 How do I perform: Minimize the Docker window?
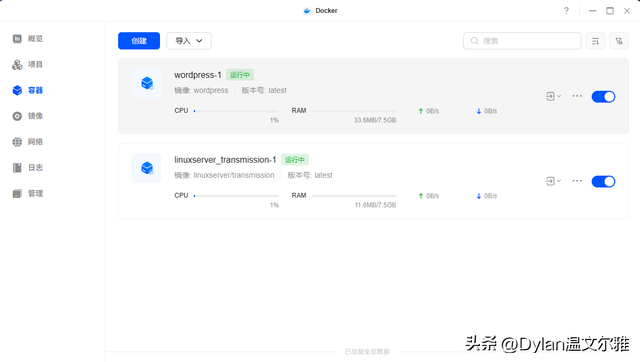pos(593,11)
